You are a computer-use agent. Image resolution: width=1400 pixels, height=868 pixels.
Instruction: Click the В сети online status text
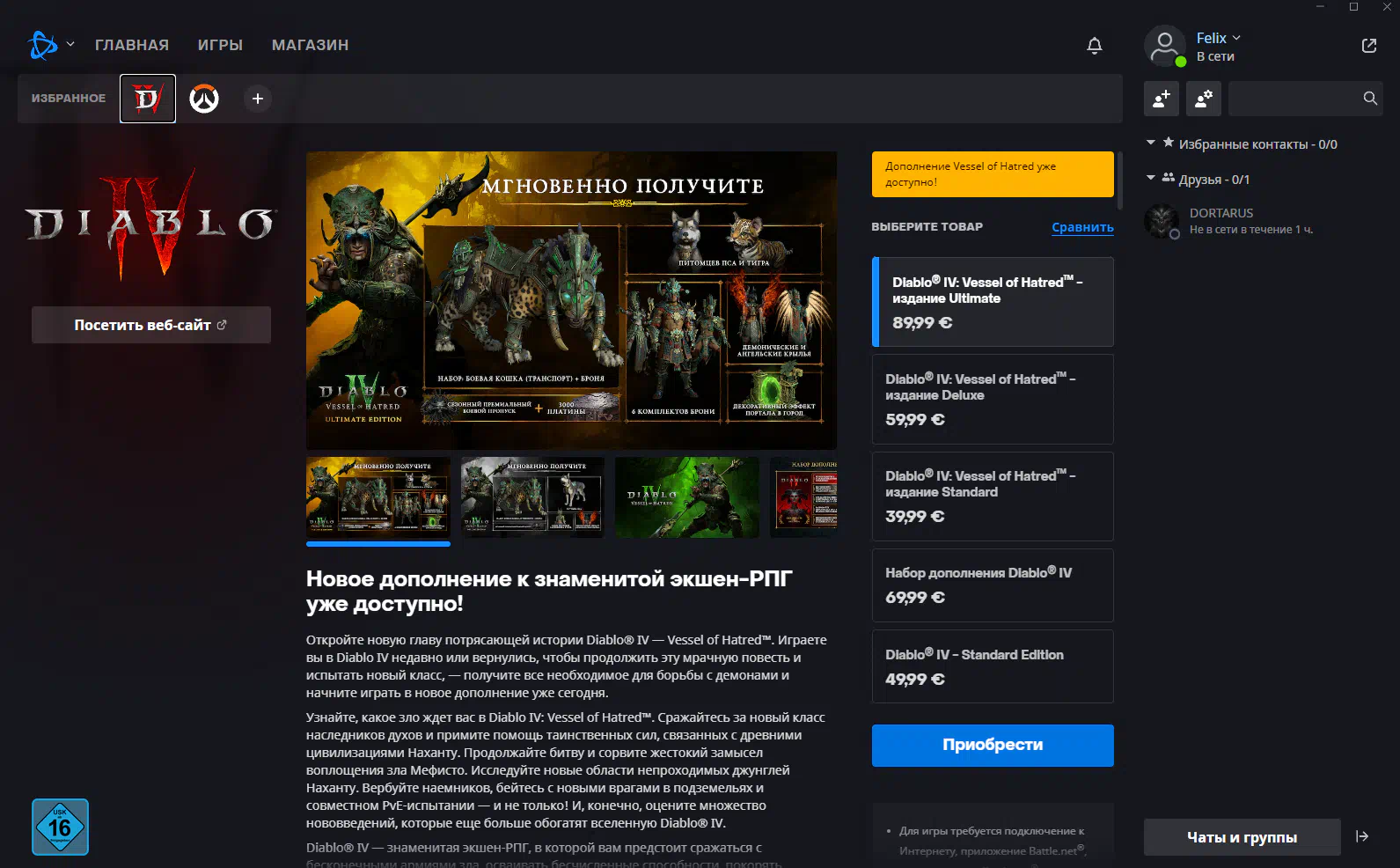tap(1215, 56)
